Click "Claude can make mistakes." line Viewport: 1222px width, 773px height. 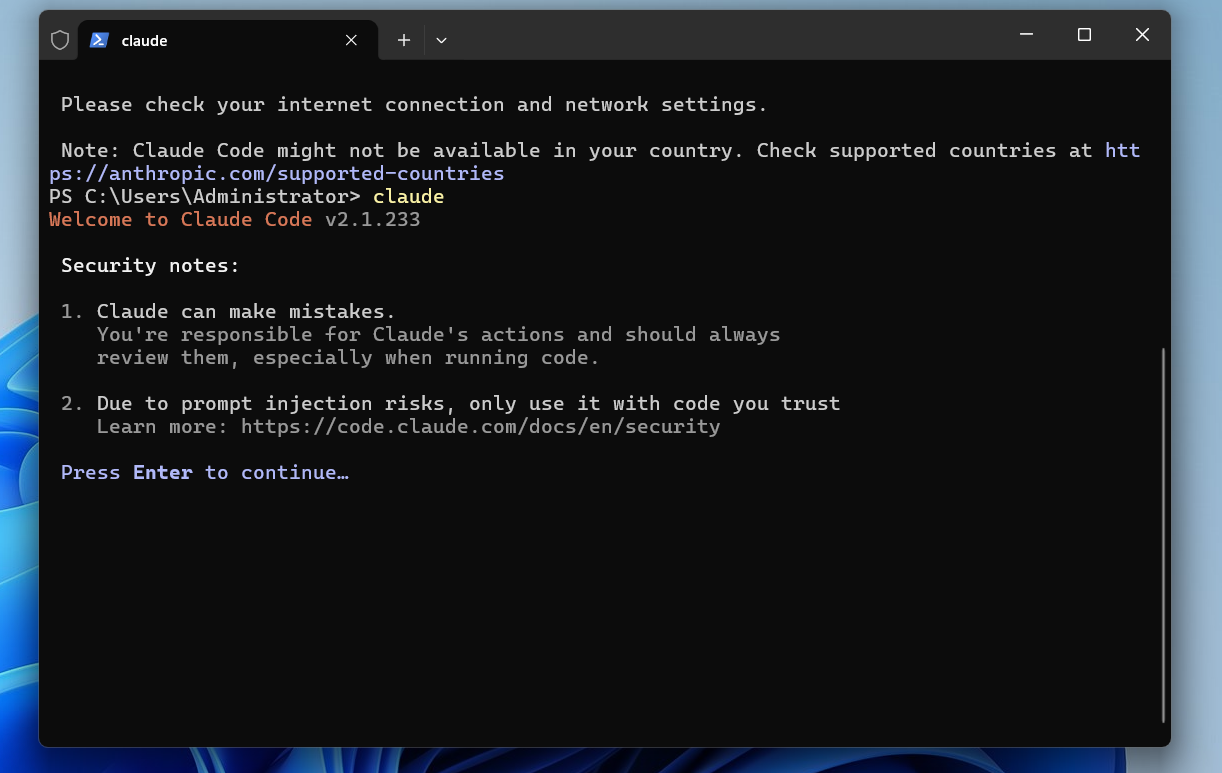(246, 311)
